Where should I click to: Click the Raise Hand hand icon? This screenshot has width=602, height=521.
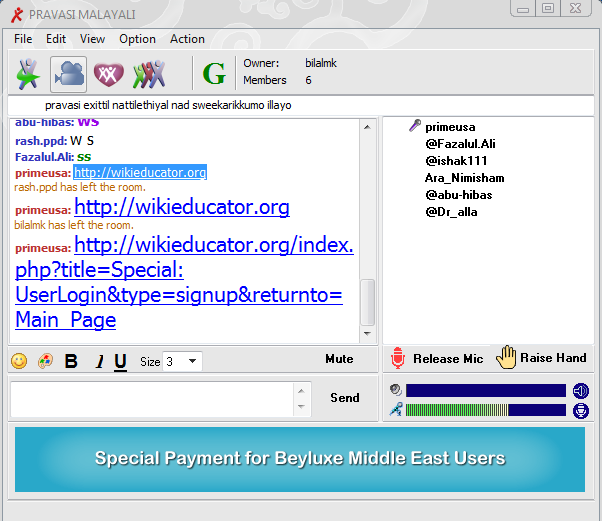[506, 357]
